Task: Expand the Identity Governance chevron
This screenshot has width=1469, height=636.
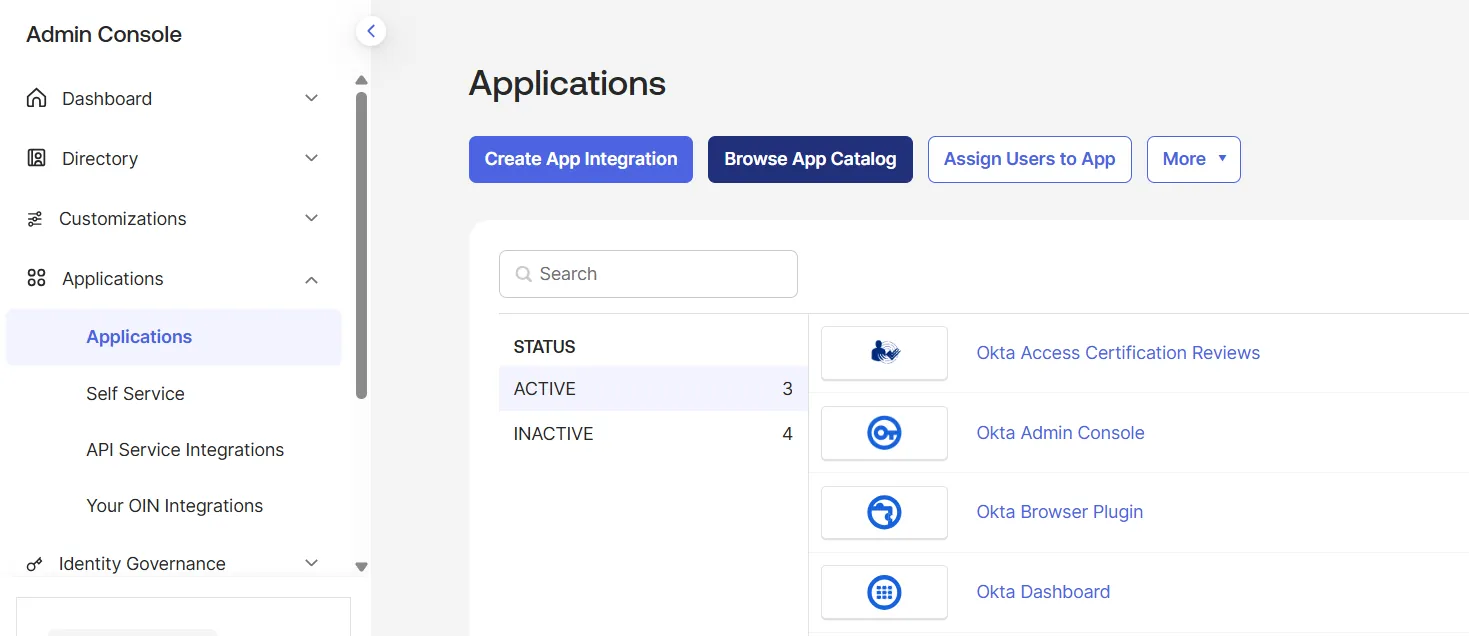Action: [x=311, y=563]
